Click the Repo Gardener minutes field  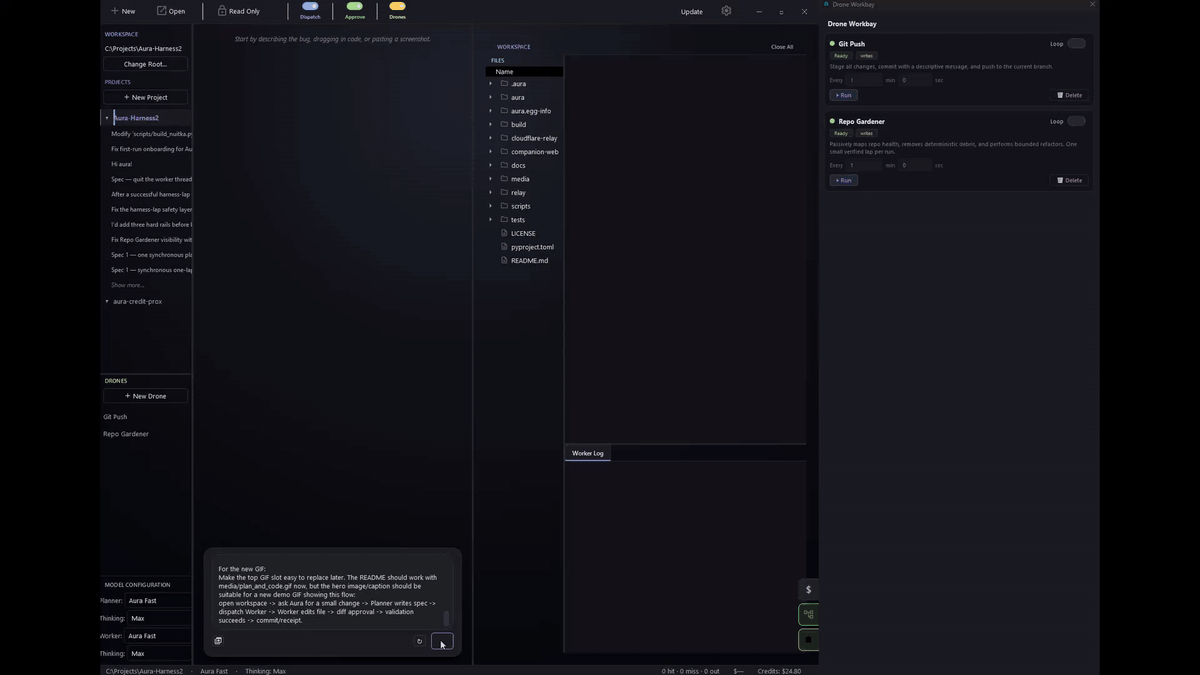(865, 165)
